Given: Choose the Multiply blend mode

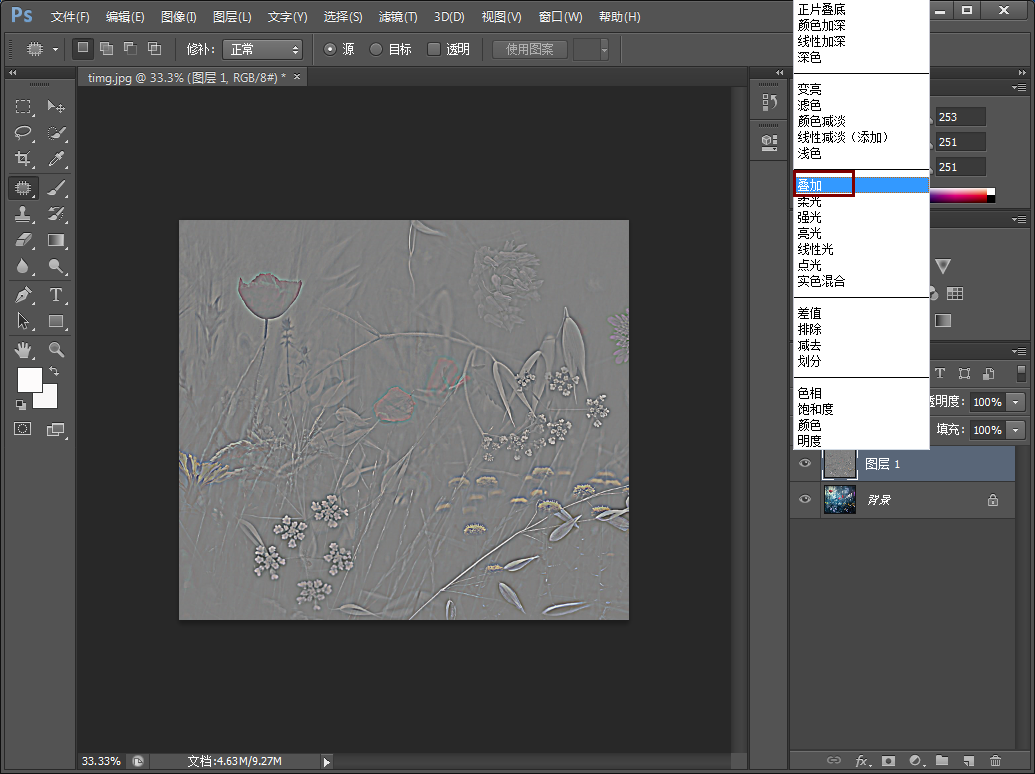Looking at the screenshot, I should [861, 9].
